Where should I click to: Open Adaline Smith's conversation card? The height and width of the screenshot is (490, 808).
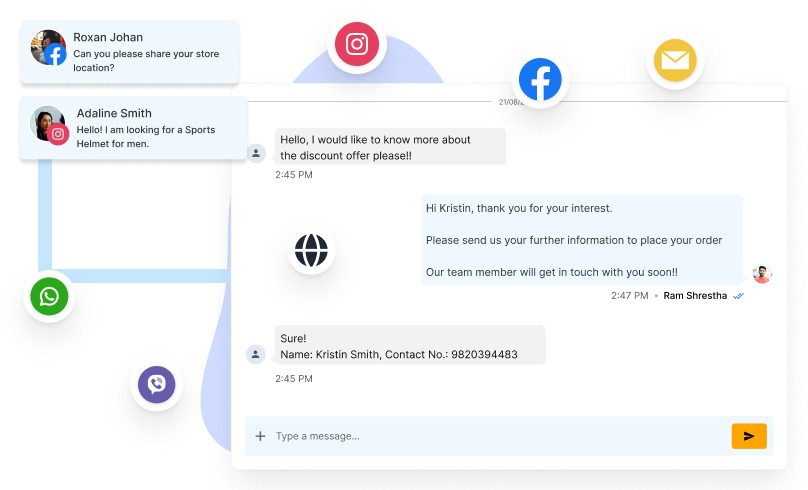pyautogui.click(x=133, y=128)
